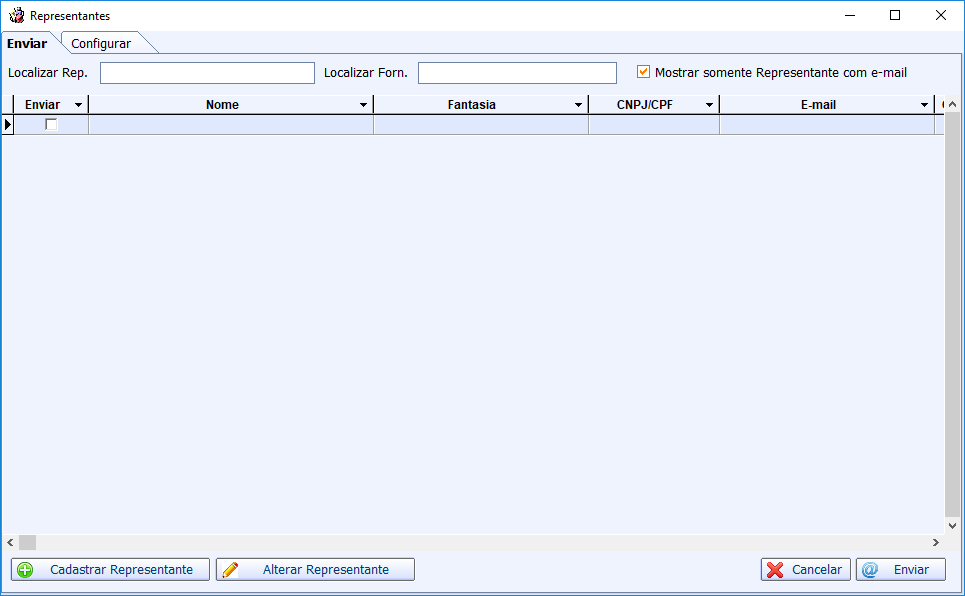Uncheck Mostrar somente Representante com e-mail
Image resolution: width=965 pixels, height=596 pixels.
(644, 72)
